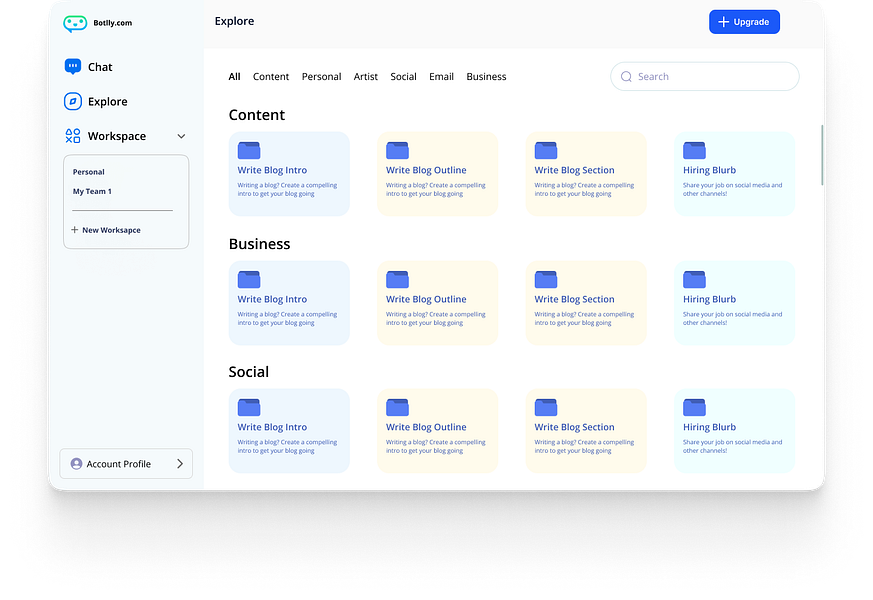Click the Workspace label in sidebar
Viewport: 873px width, 600px height.
point(117,136)
